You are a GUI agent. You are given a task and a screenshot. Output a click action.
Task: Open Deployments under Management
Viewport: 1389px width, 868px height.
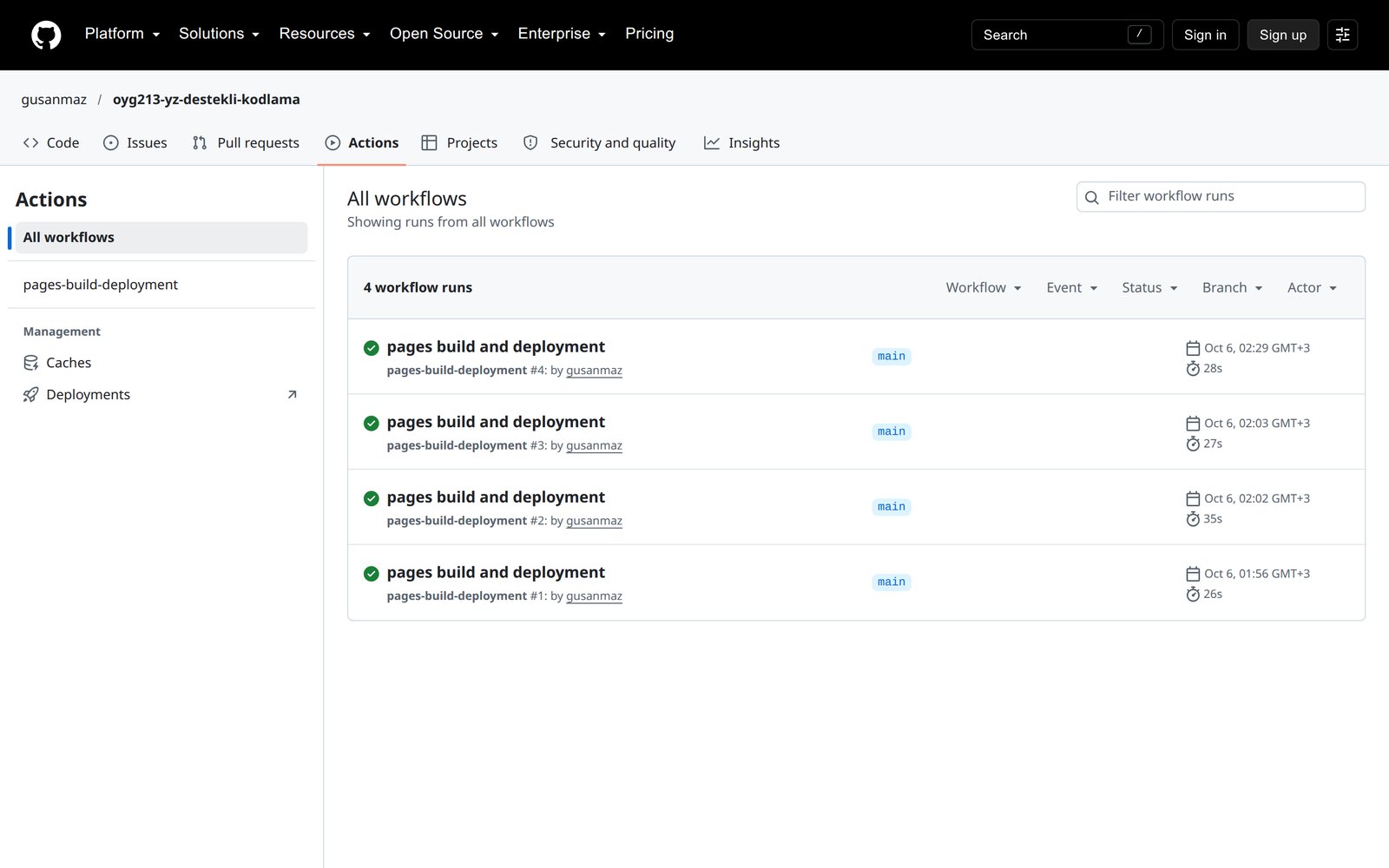tap(161, 395)
